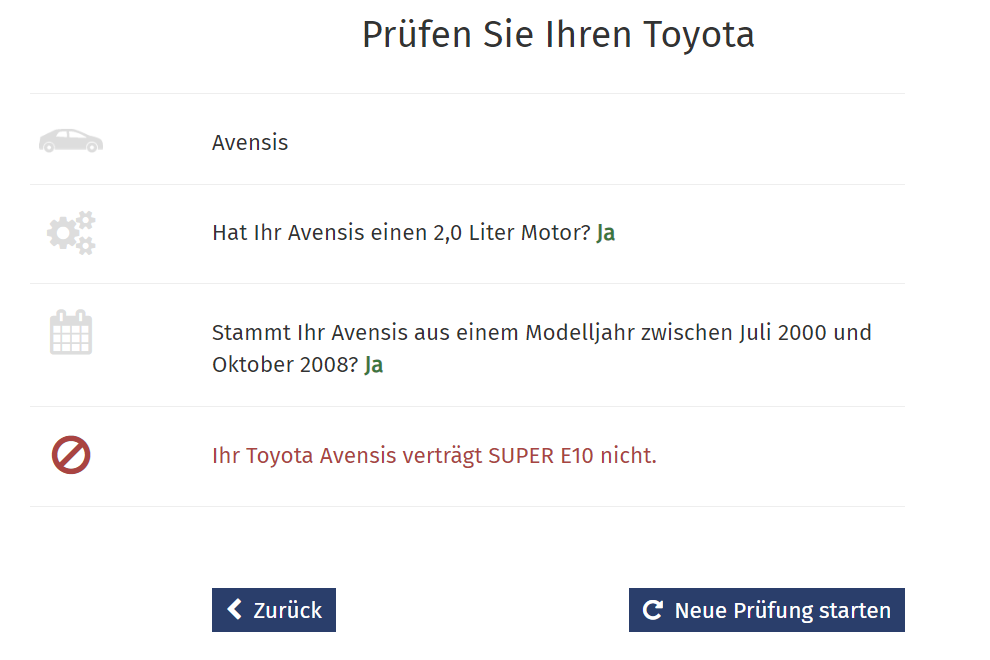This screenshot has height=660, width=990.
Task: Start over via Neue Prüfung starten text
Action: click(783, 611)
